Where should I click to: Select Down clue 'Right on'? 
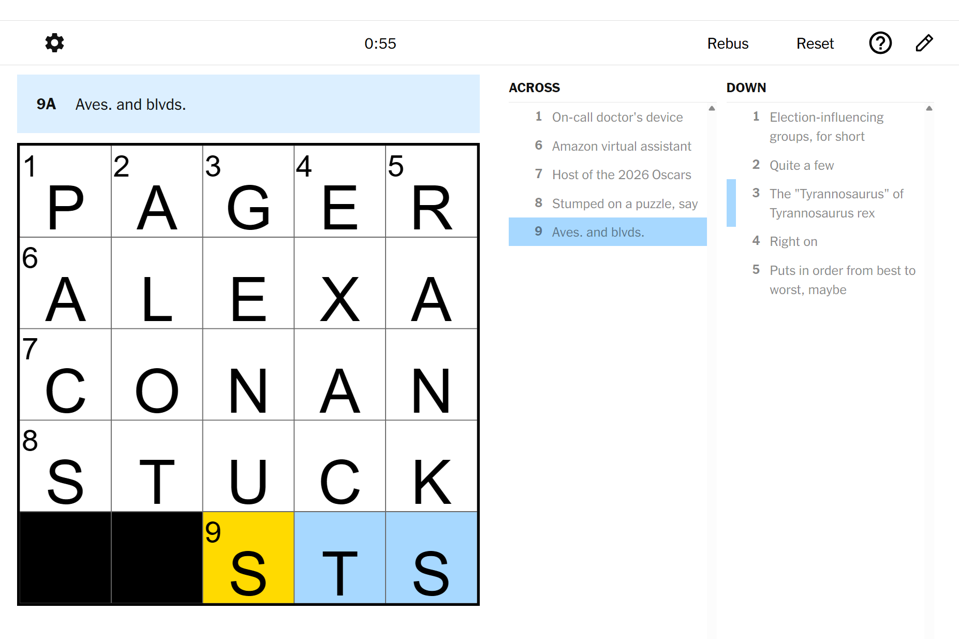tap(793, 241)
